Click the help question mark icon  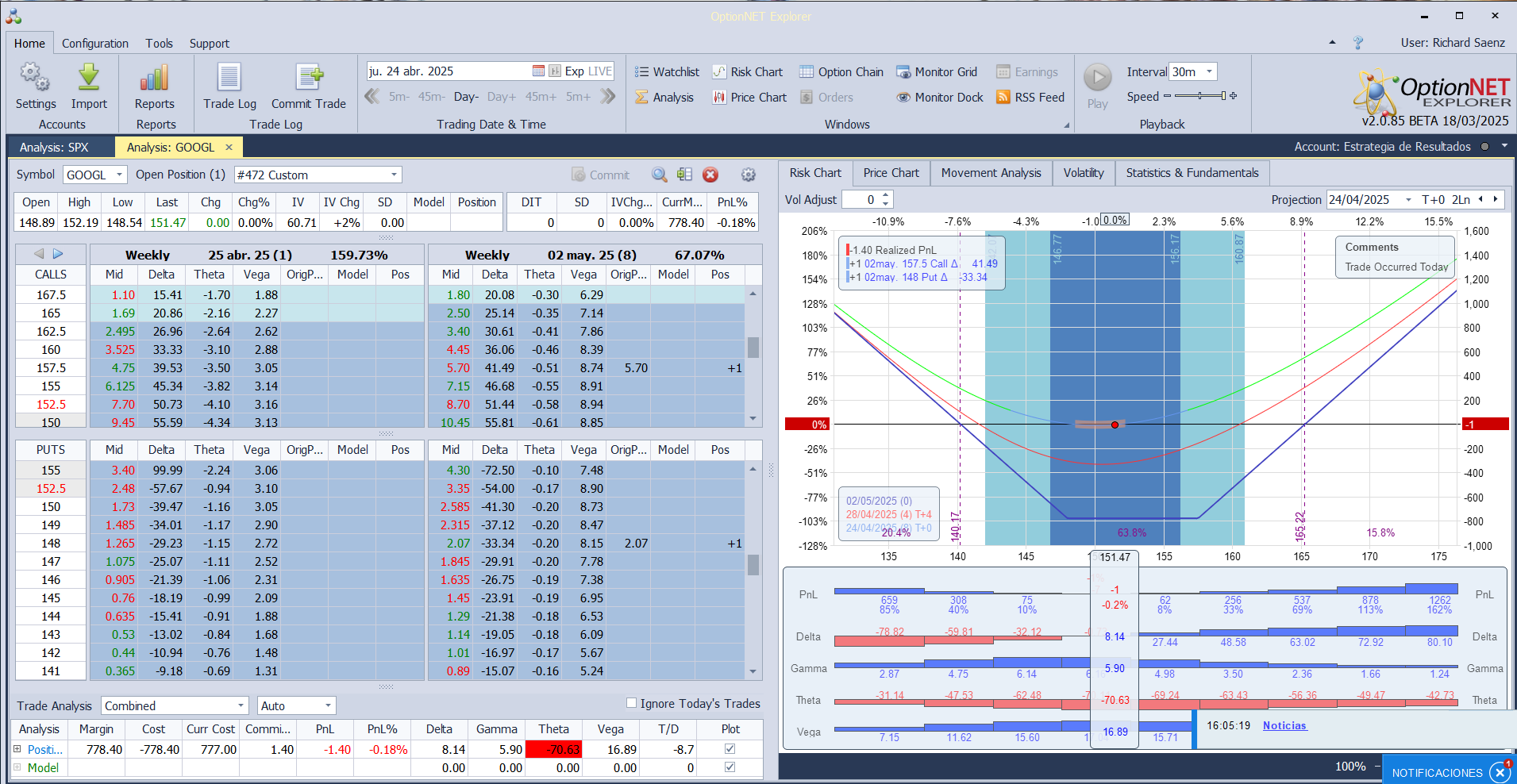1358,43
